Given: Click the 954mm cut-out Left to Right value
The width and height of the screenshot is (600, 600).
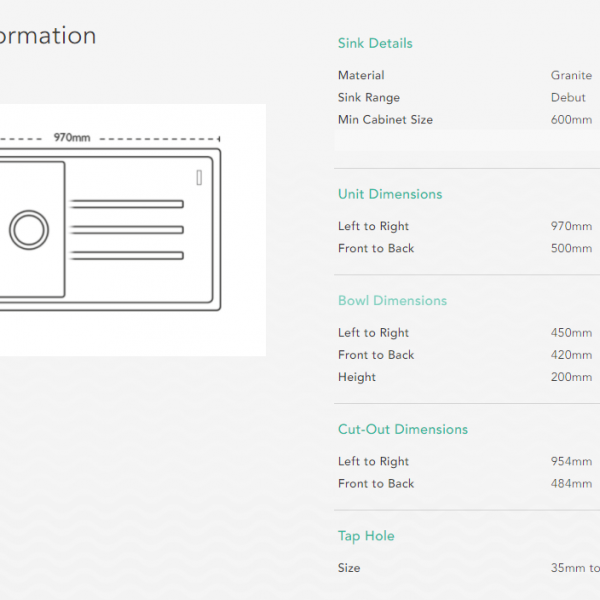Looking at the screenshot, I should pos(571,461).
